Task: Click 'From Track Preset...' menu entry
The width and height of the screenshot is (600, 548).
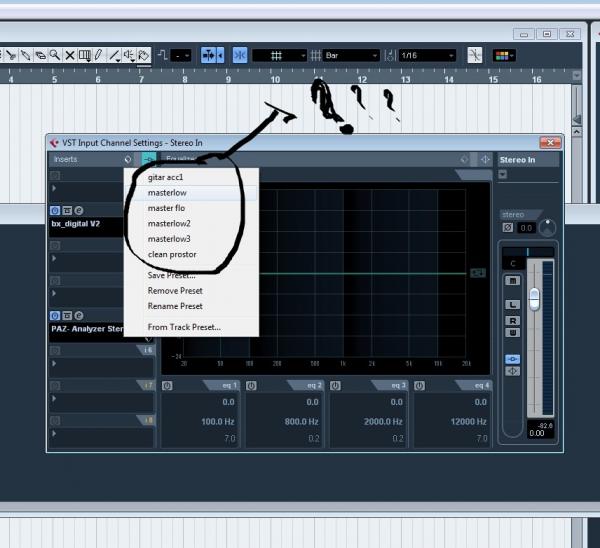Action: click(184, 327)
